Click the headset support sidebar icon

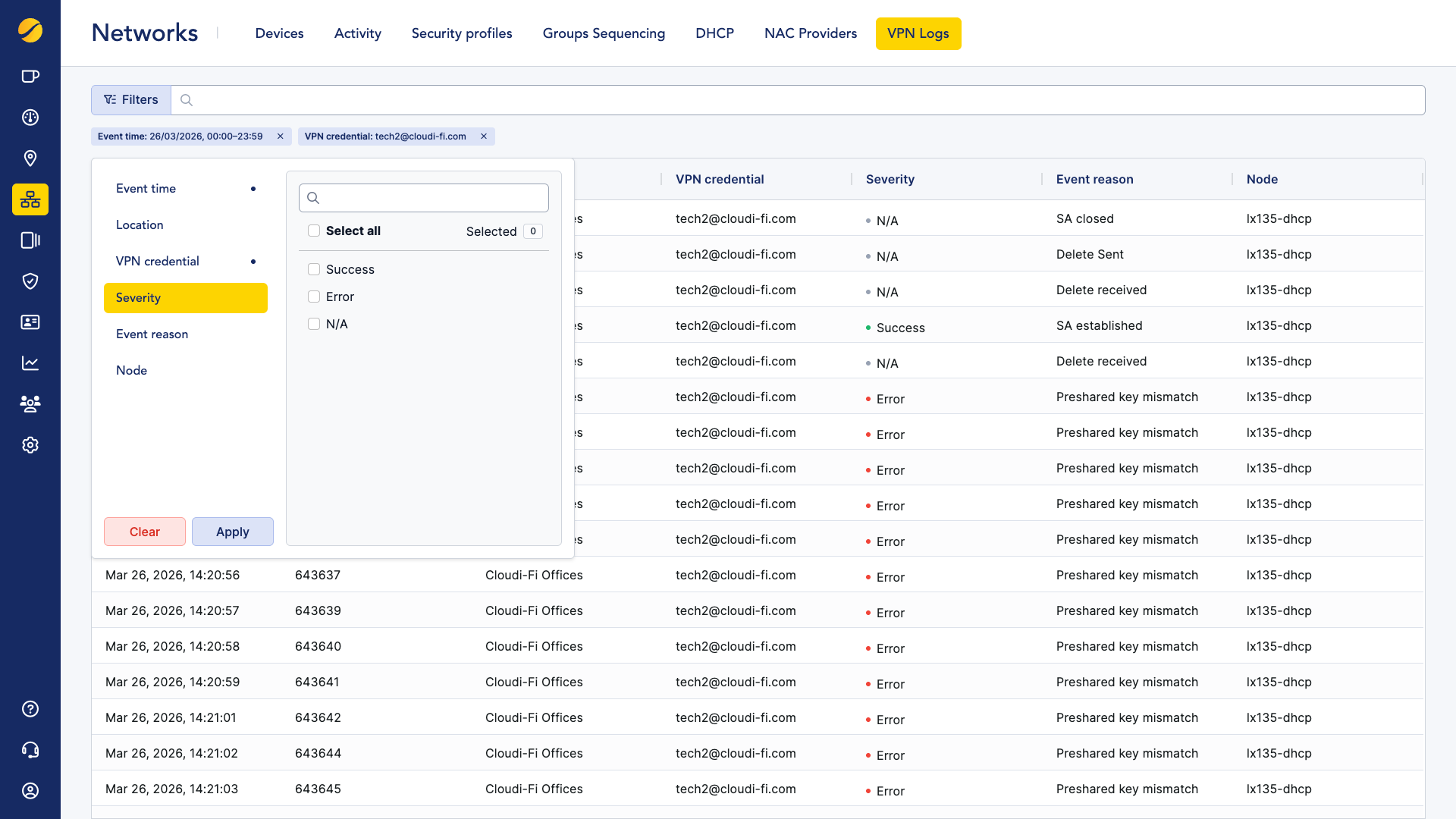(x=30, y=750)
